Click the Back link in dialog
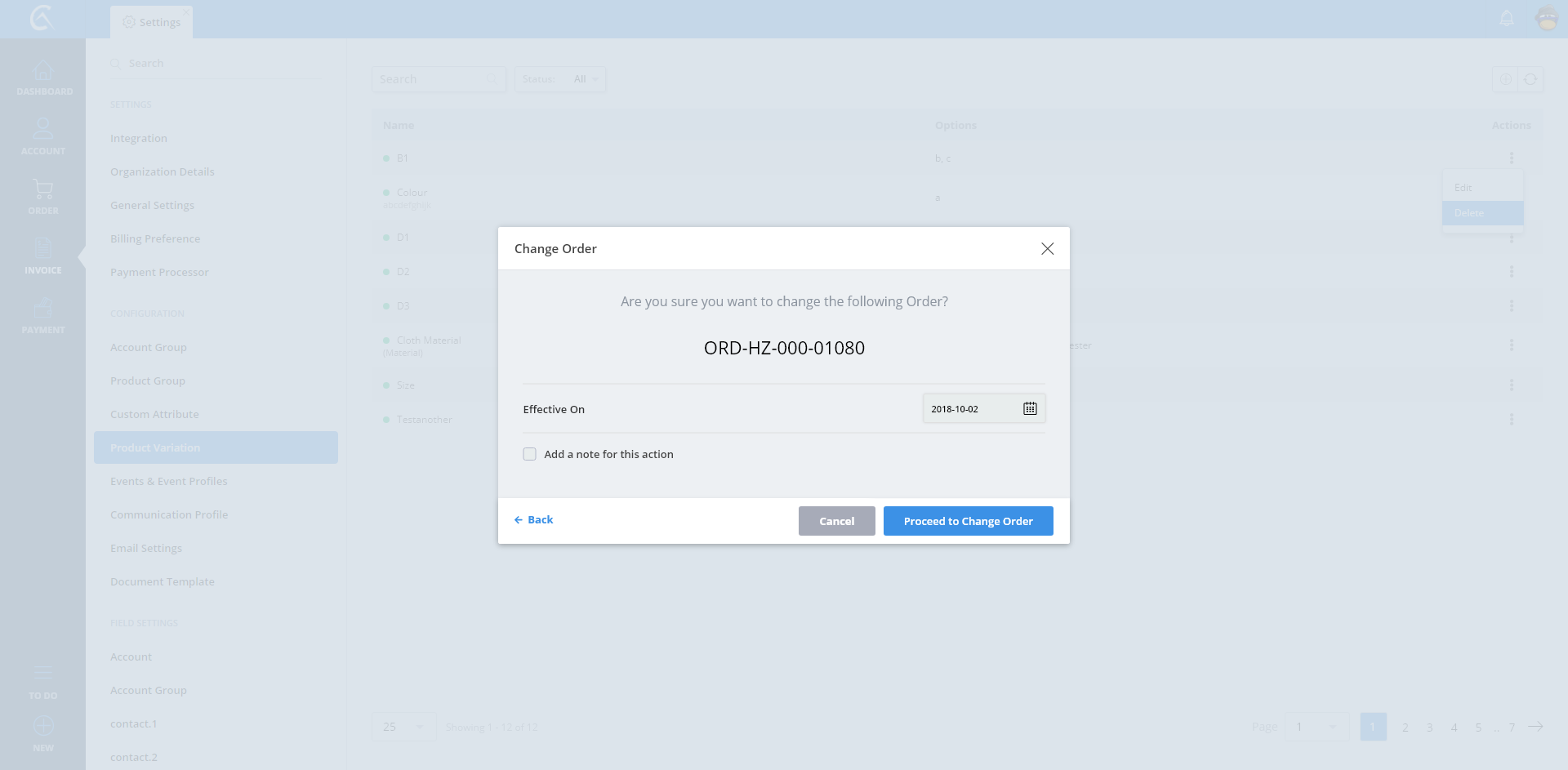Screen dimensions: 1568x770 (534, 519)
